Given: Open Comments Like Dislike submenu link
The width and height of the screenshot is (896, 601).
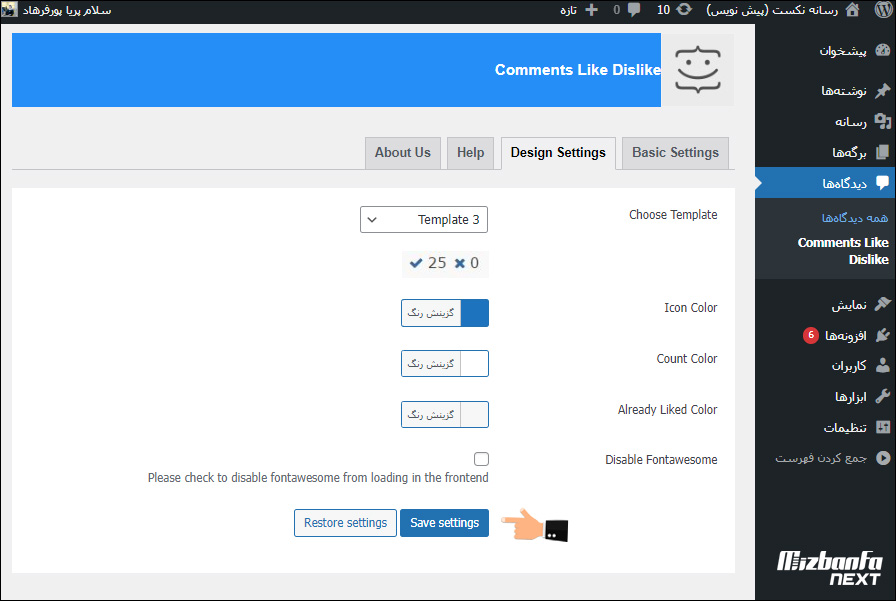Looking at the screenshot, I should [x=843, y=251].
